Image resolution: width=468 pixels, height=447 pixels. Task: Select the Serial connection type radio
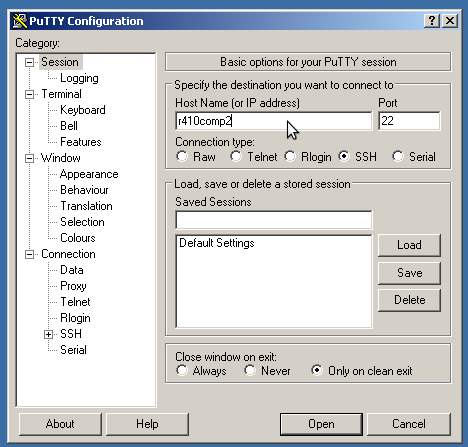[x=398, y=156]
